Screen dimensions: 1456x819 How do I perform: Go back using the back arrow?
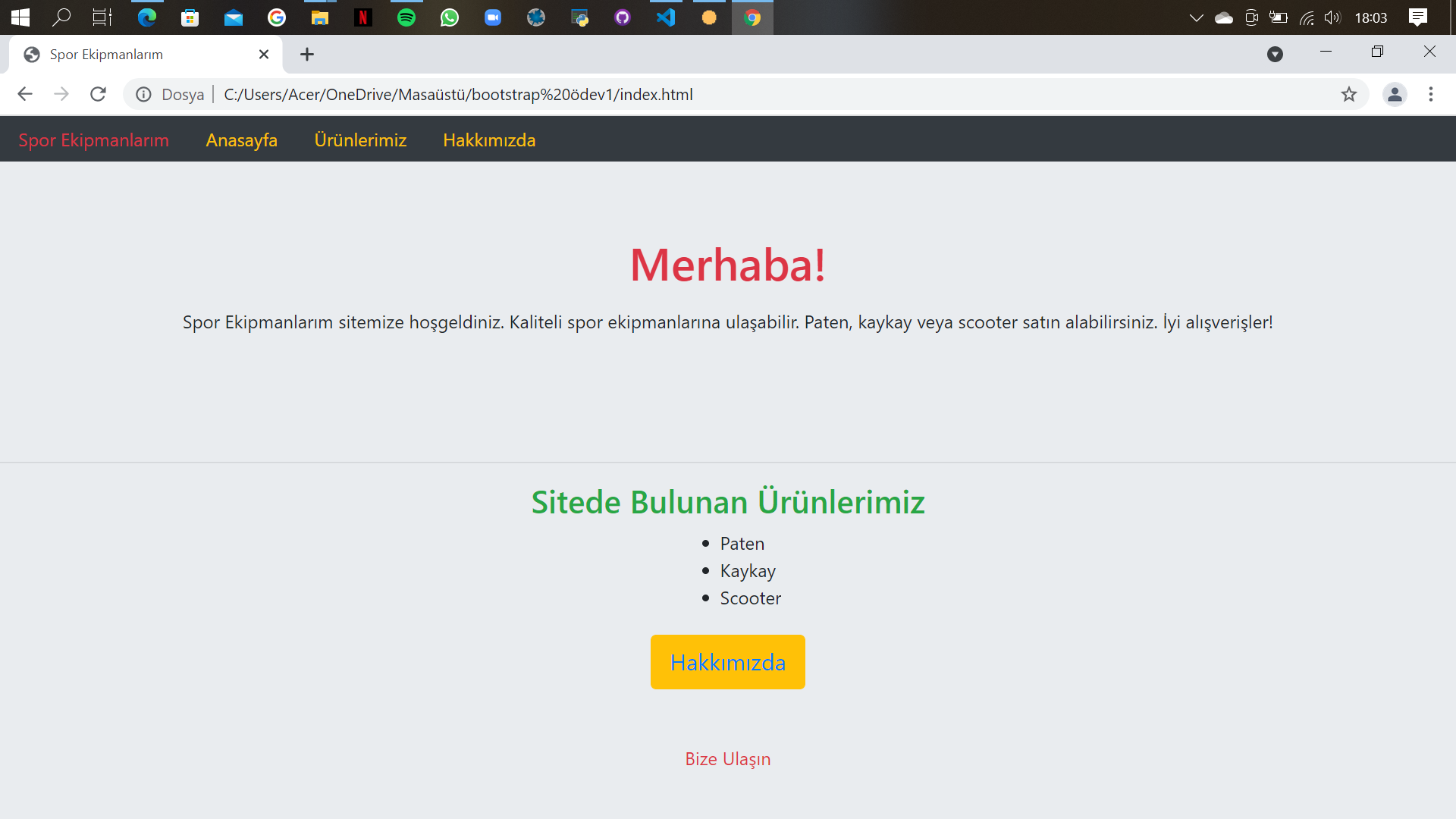(25, 94)
